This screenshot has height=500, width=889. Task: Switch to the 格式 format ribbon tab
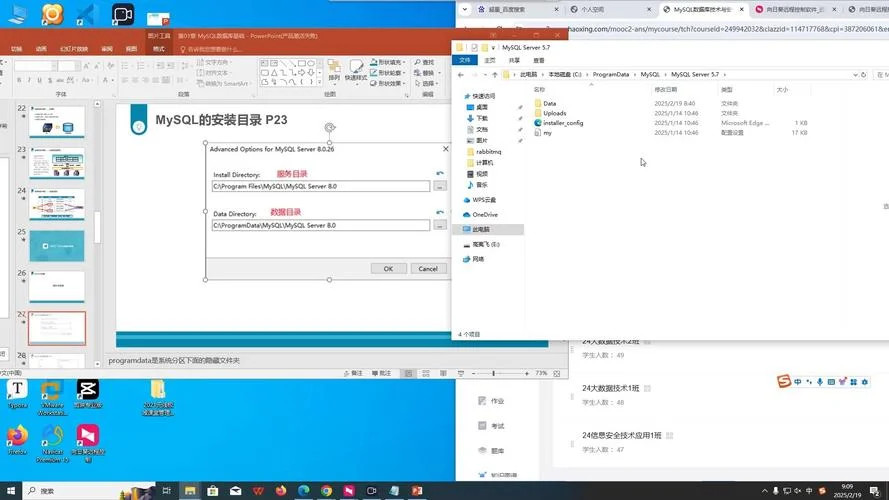[x=159, y=49]
